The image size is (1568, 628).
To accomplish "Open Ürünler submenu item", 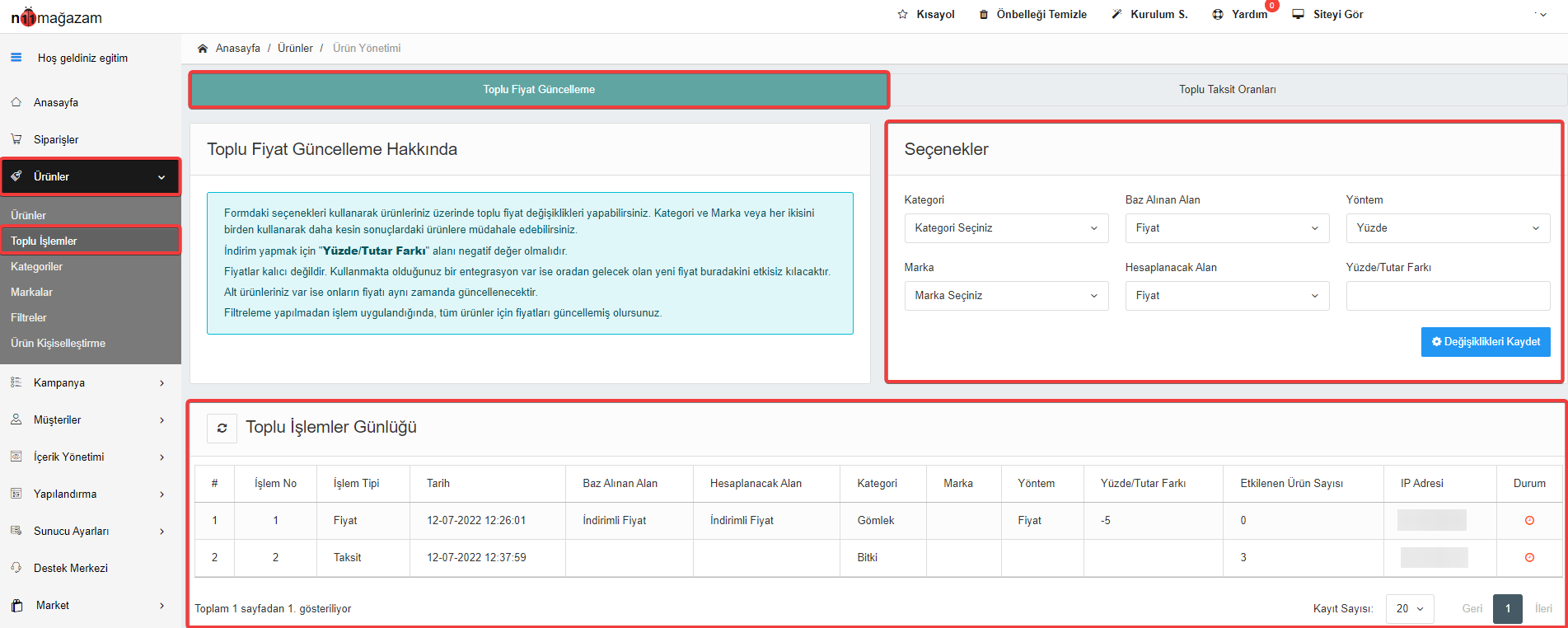I will (x=28, y=215).
